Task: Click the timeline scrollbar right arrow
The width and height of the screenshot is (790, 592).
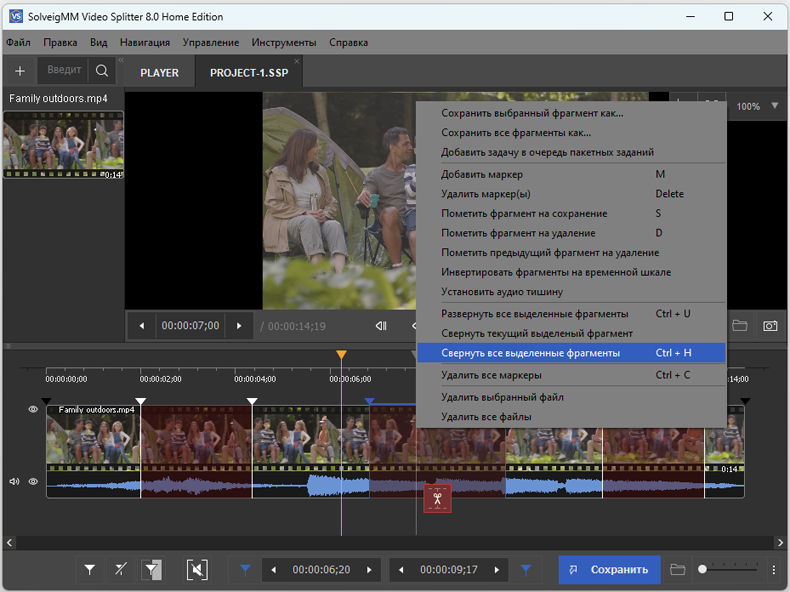Action: click(x=780, y=543)
